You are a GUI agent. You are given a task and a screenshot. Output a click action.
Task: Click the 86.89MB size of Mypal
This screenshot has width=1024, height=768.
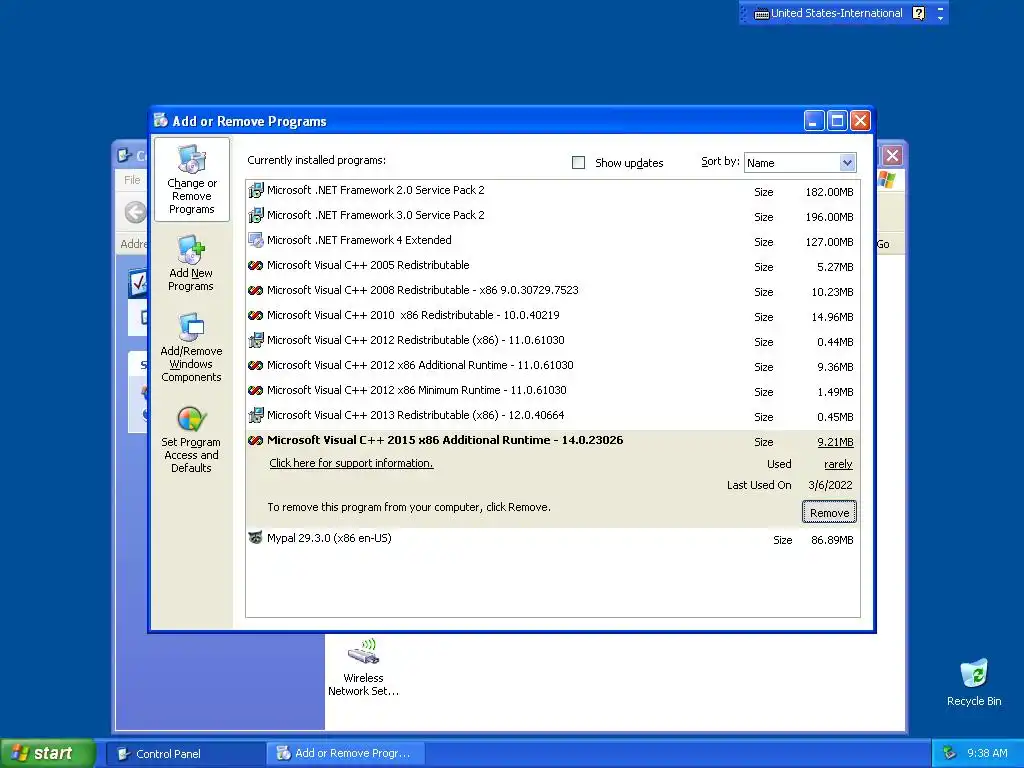(x=832, y=540)
